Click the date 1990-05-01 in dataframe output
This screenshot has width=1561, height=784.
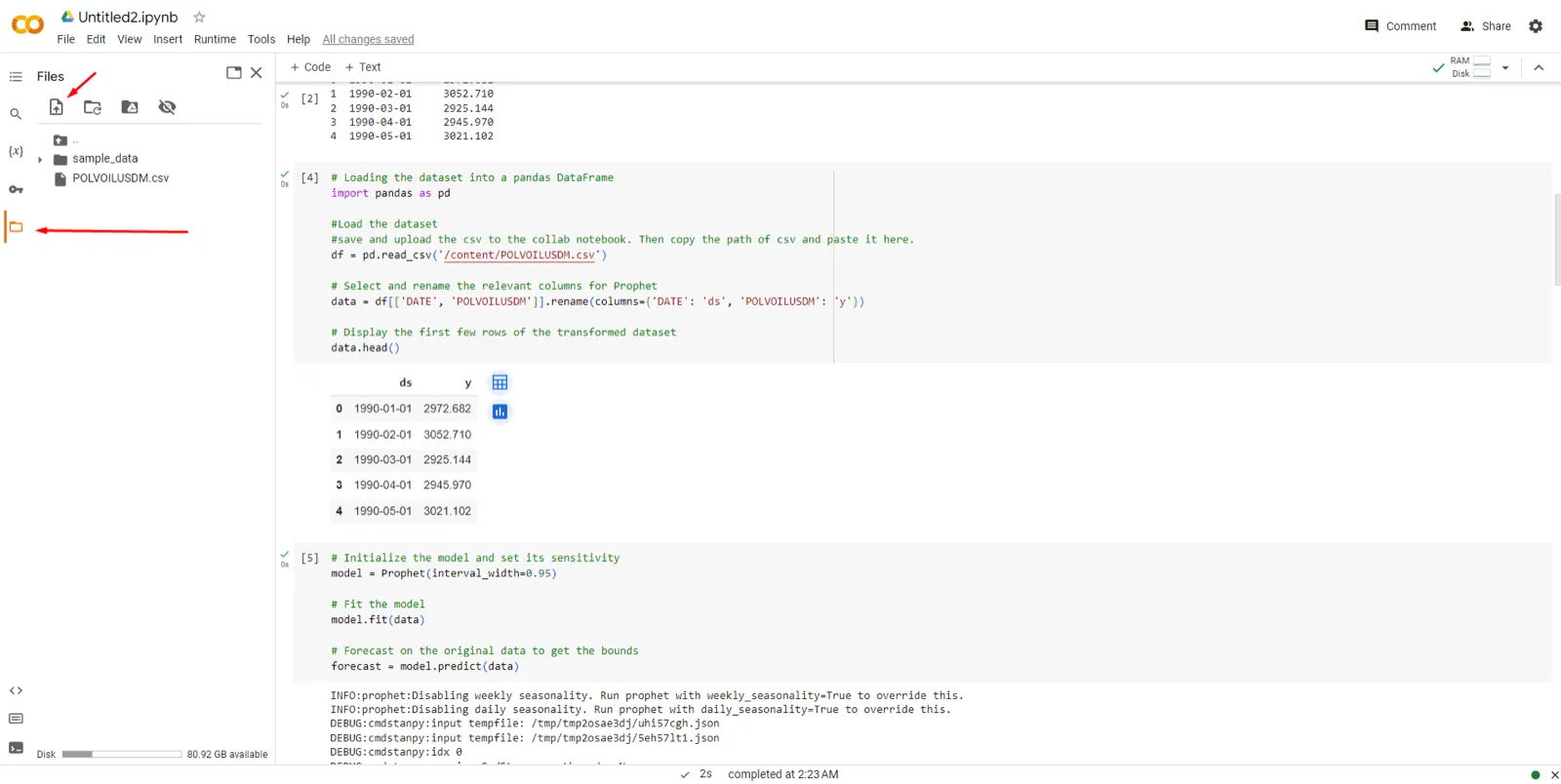382,511
